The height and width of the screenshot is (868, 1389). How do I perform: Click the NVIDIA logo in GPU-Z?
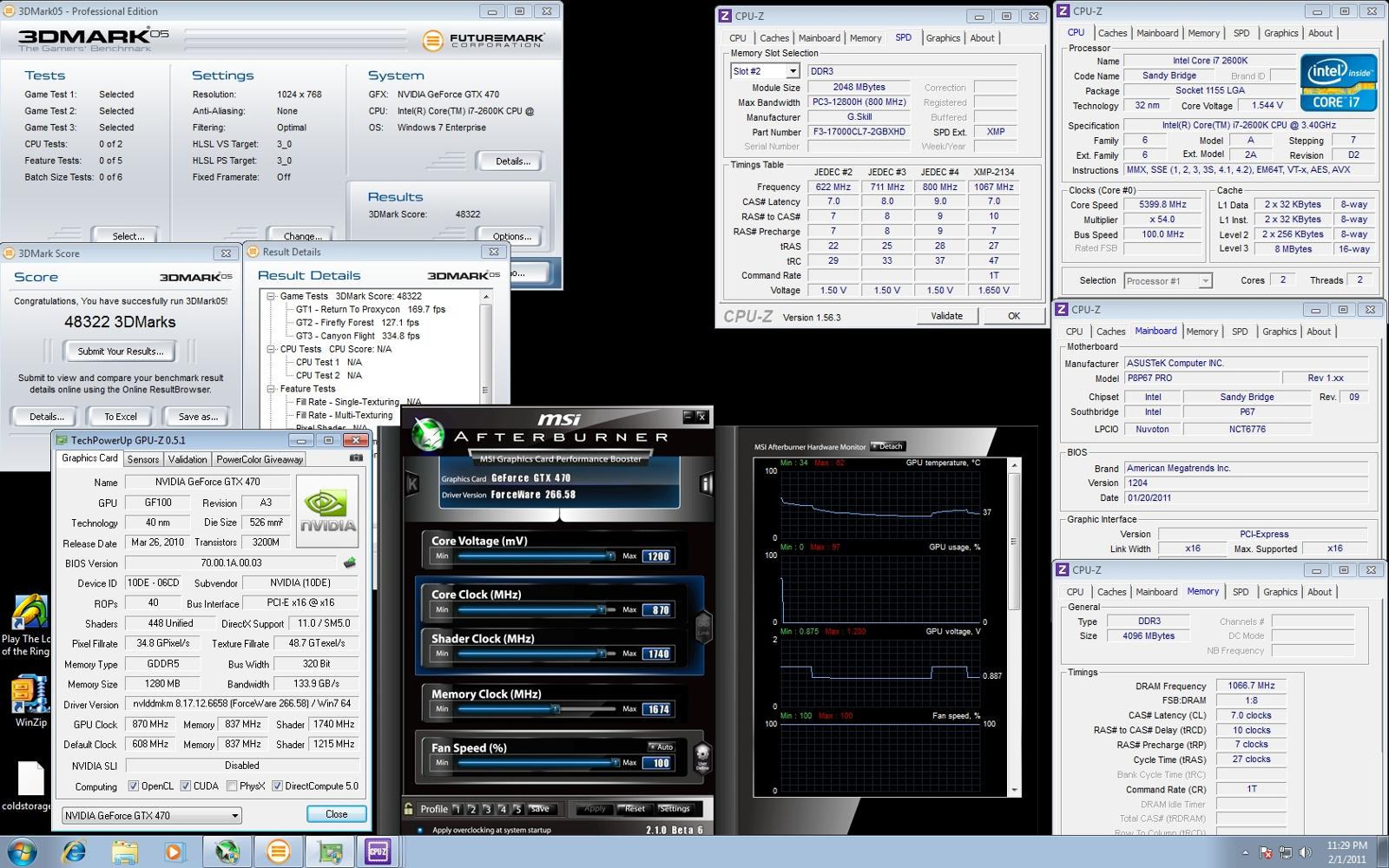327,510
